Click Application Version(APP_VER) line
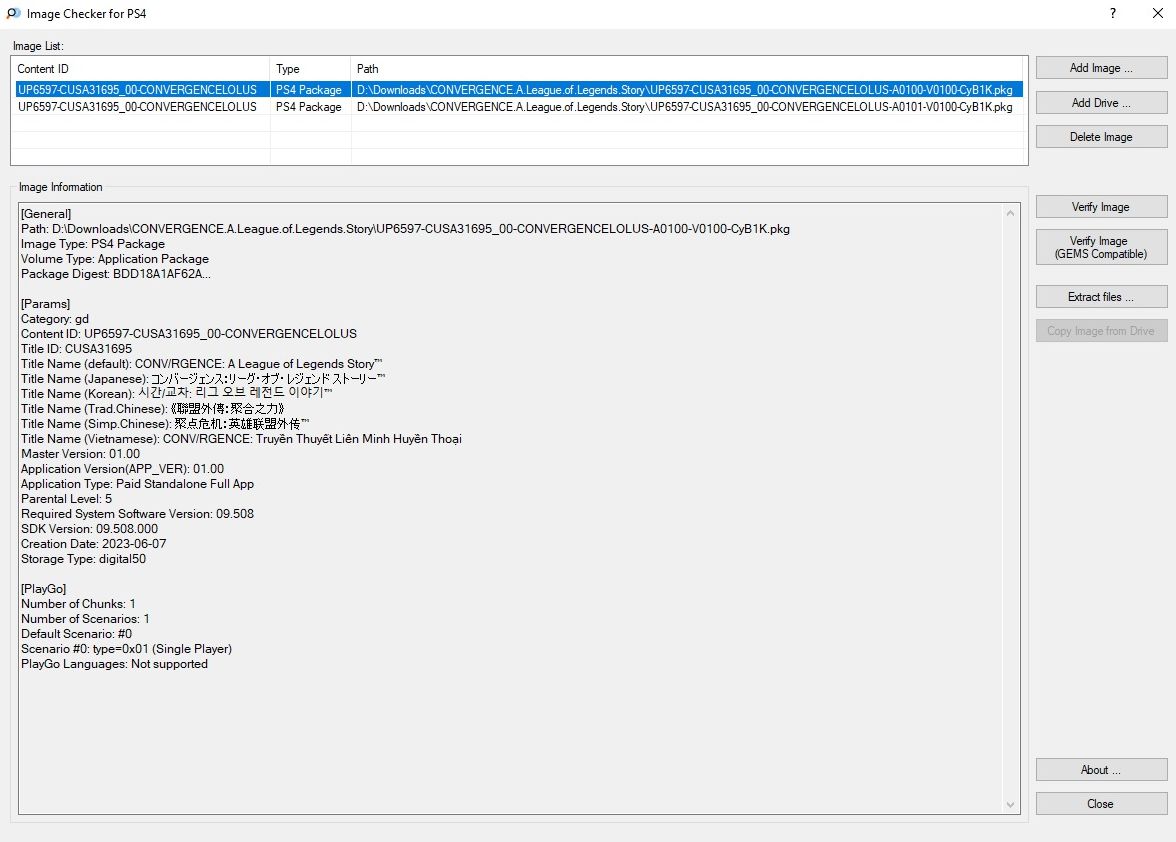1176x842 pixels. pyautogui.click(x=122, y=469)
